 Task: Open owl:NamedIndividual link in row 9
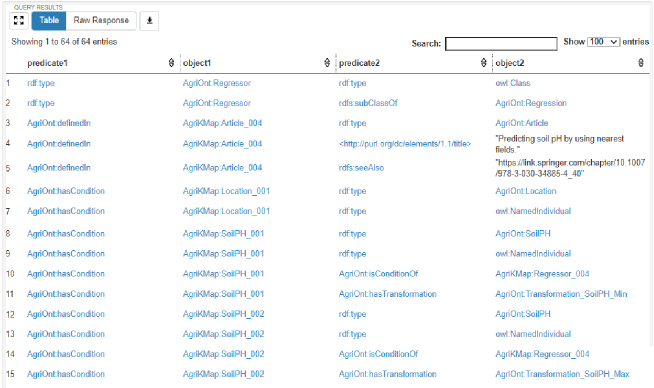point(533,254)
